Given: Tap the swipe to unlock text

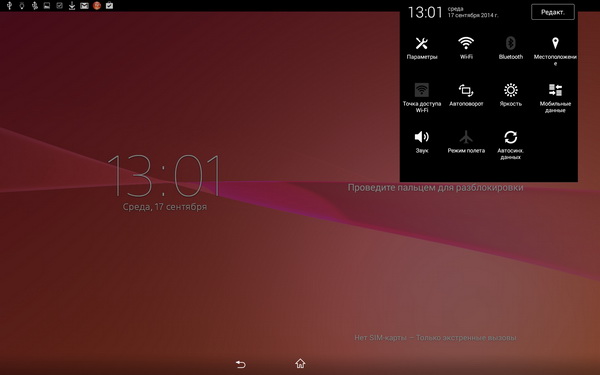Looking at the screenshot, I should (435, 188).
